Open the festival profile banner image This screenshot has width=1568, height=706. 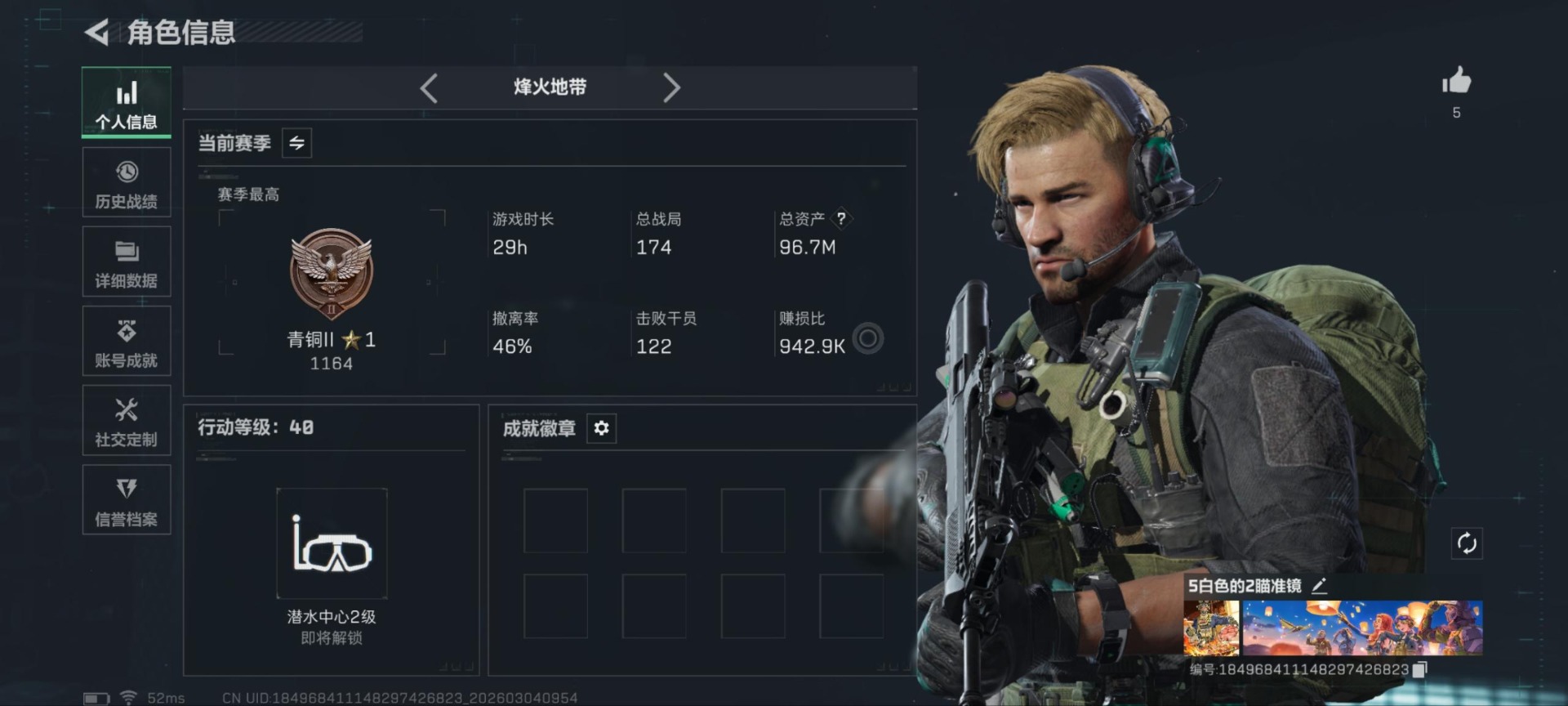pos(1362,628)
